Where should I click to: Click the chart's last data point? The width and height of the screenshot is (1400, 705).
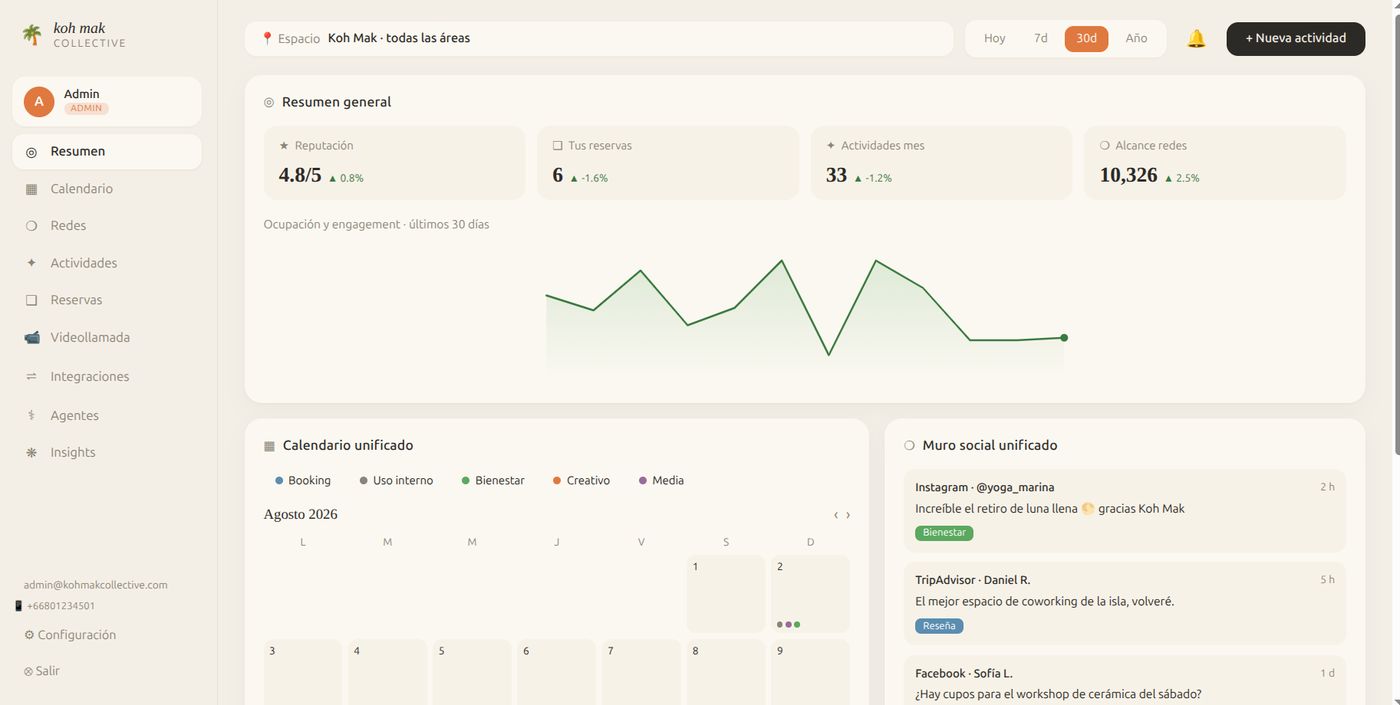(x=1064, y=338)
